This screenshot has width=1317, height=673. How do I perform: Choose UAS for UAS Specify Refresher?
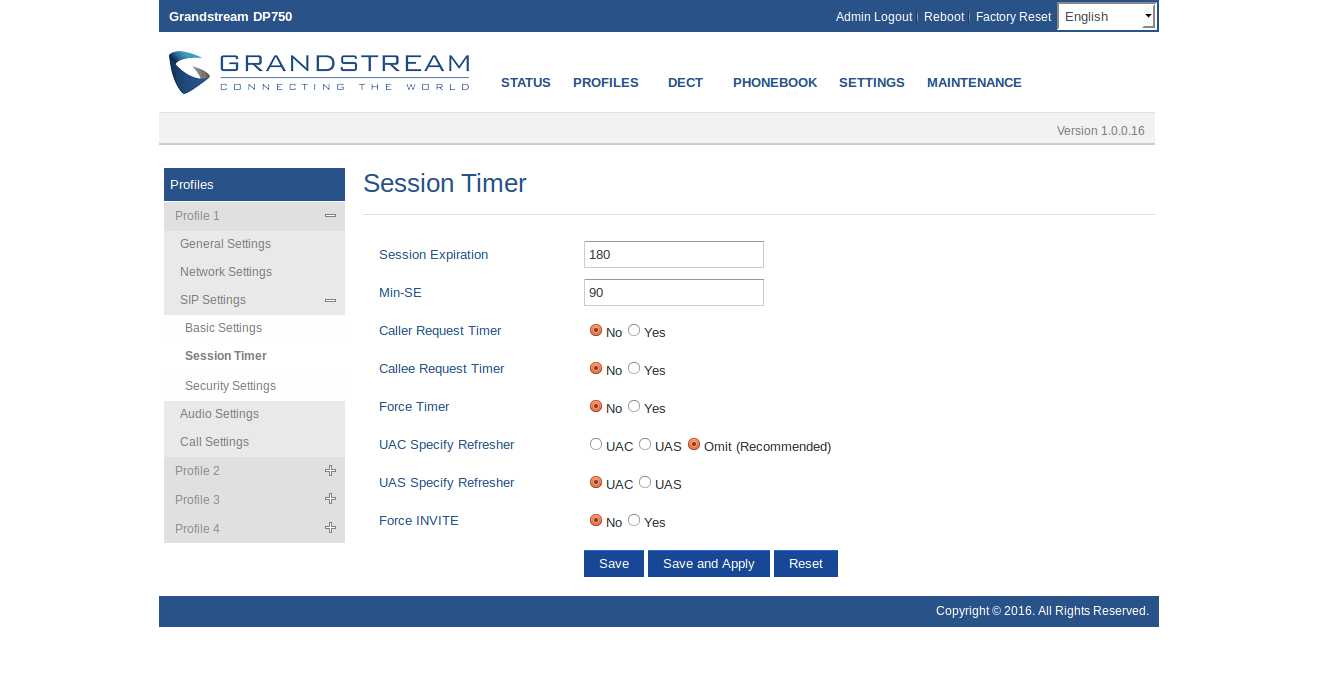pos(645,482)
